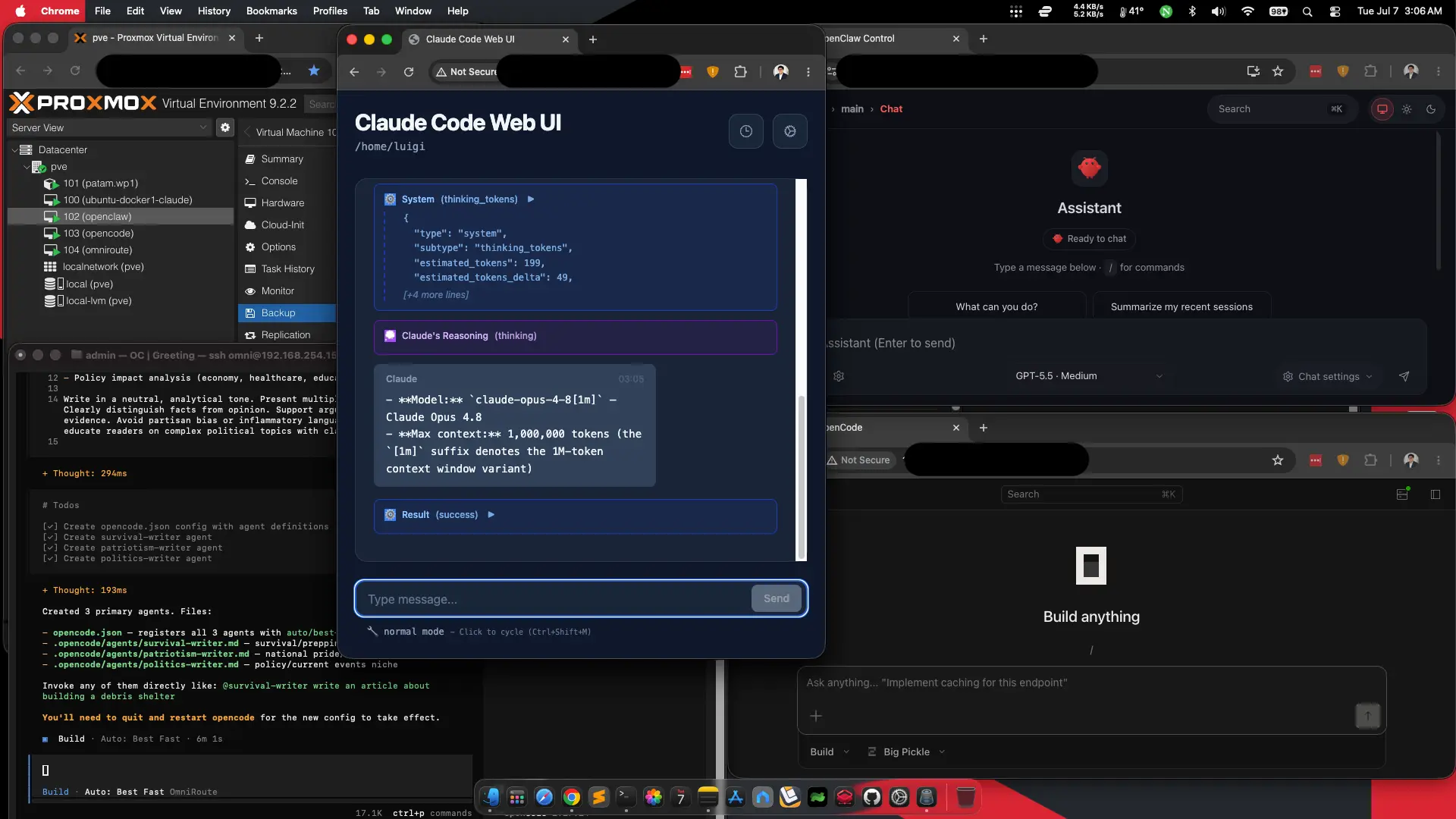Open Replication in Proxmox VM menu

click(285, 335)
